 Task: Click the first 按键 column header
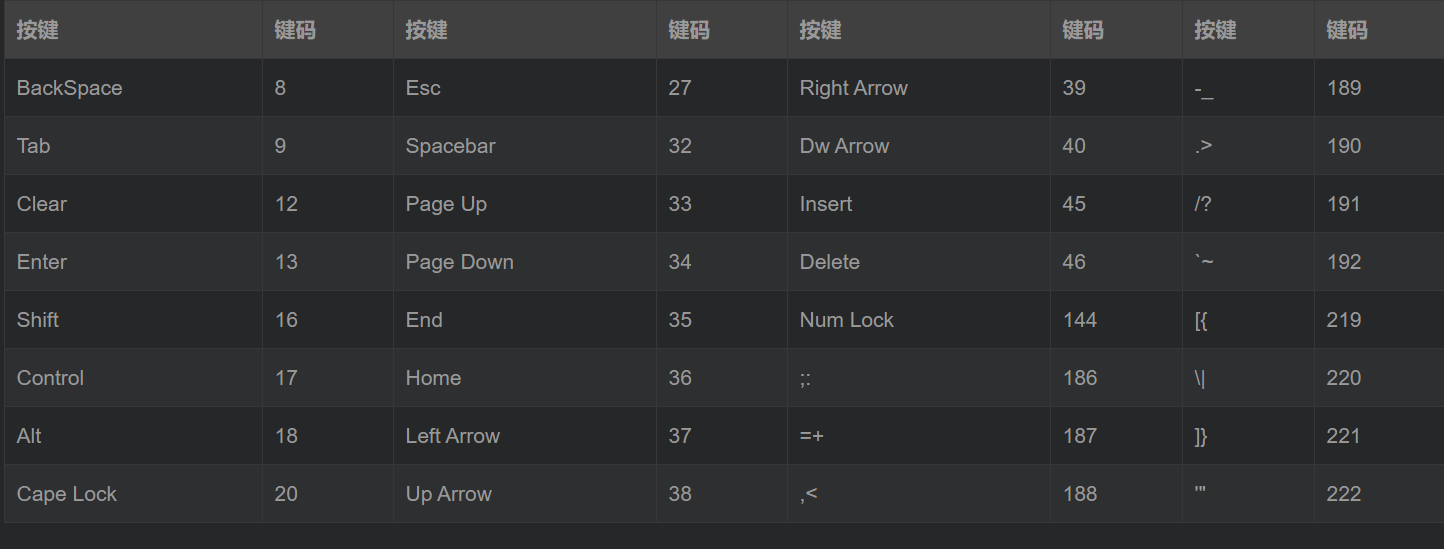point(38,30)
